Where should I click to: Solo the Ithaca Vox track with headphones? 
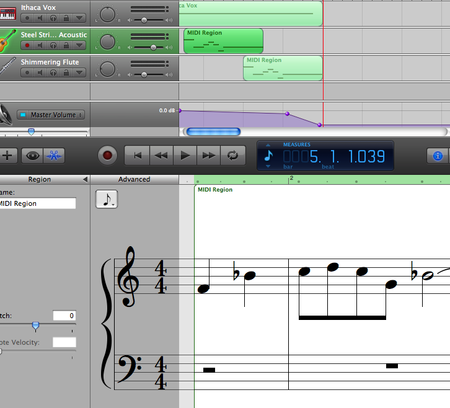coord(53,18)
